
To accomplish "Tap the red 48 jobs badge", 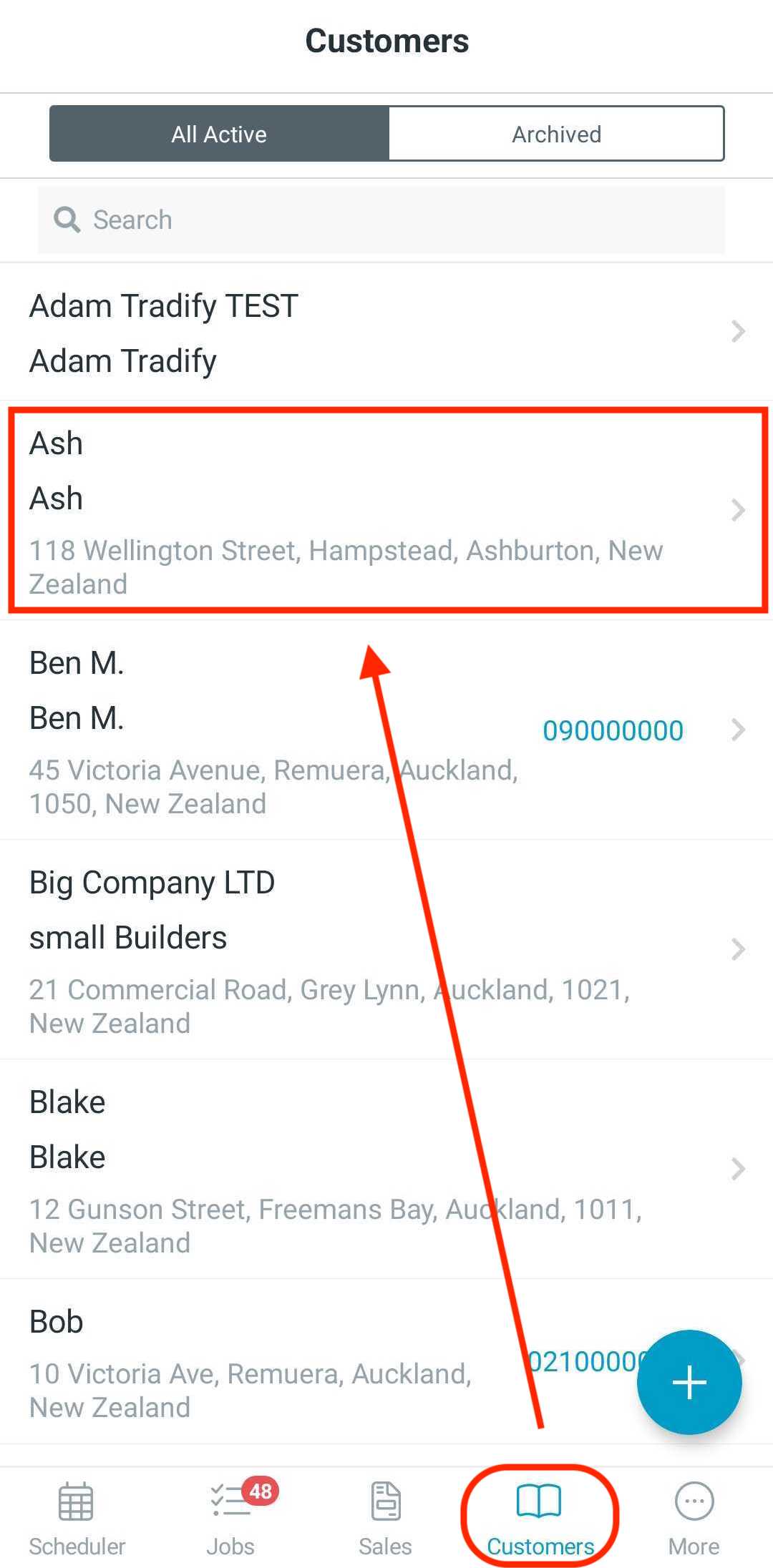I will point(261,1491).
